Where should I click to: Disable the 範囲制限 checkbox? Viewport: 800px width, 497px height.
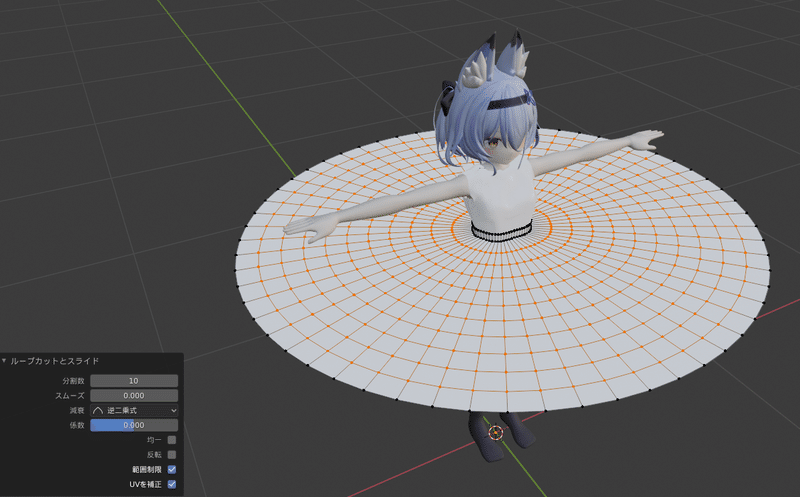[x=172, y=469]
